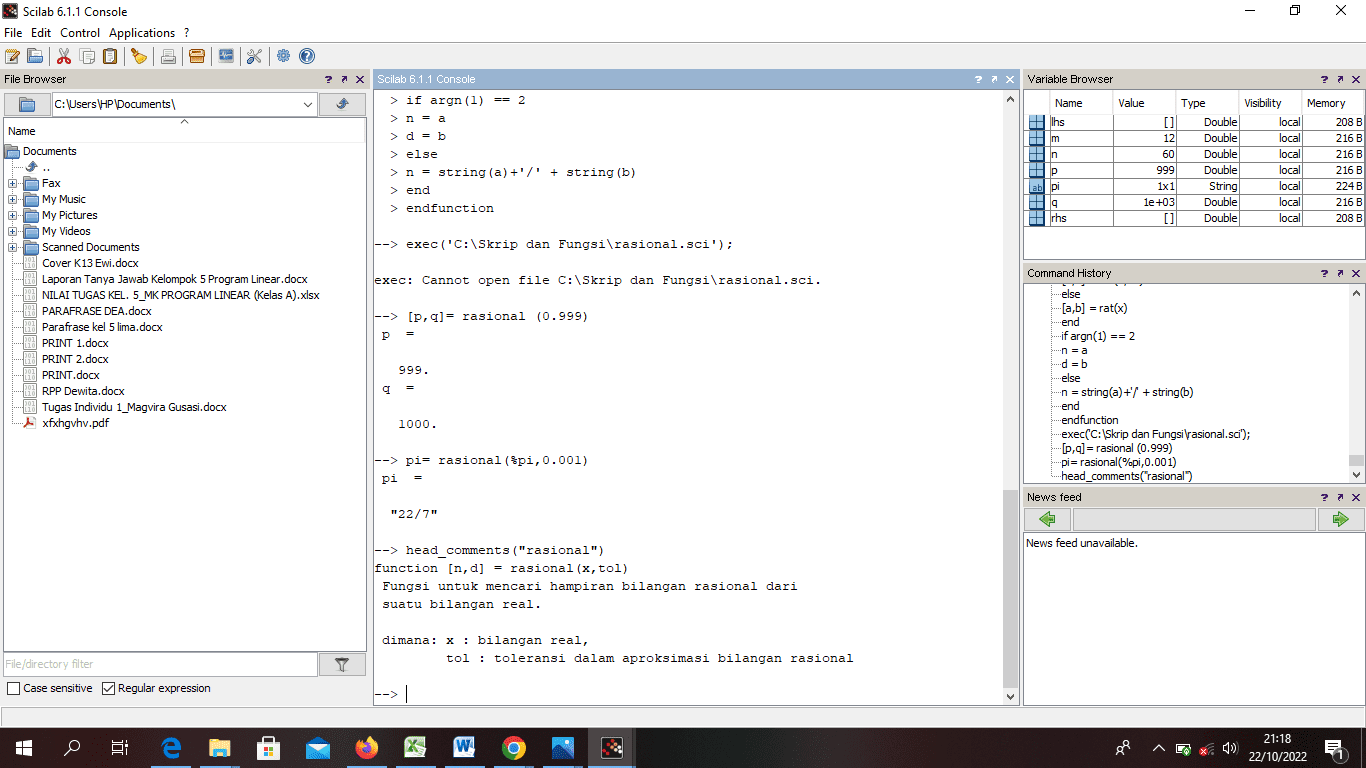Open the ATOMS module manager icon
Viewport: 1366px width, 768px height.
pyautogui.click(x=197, y=56)
